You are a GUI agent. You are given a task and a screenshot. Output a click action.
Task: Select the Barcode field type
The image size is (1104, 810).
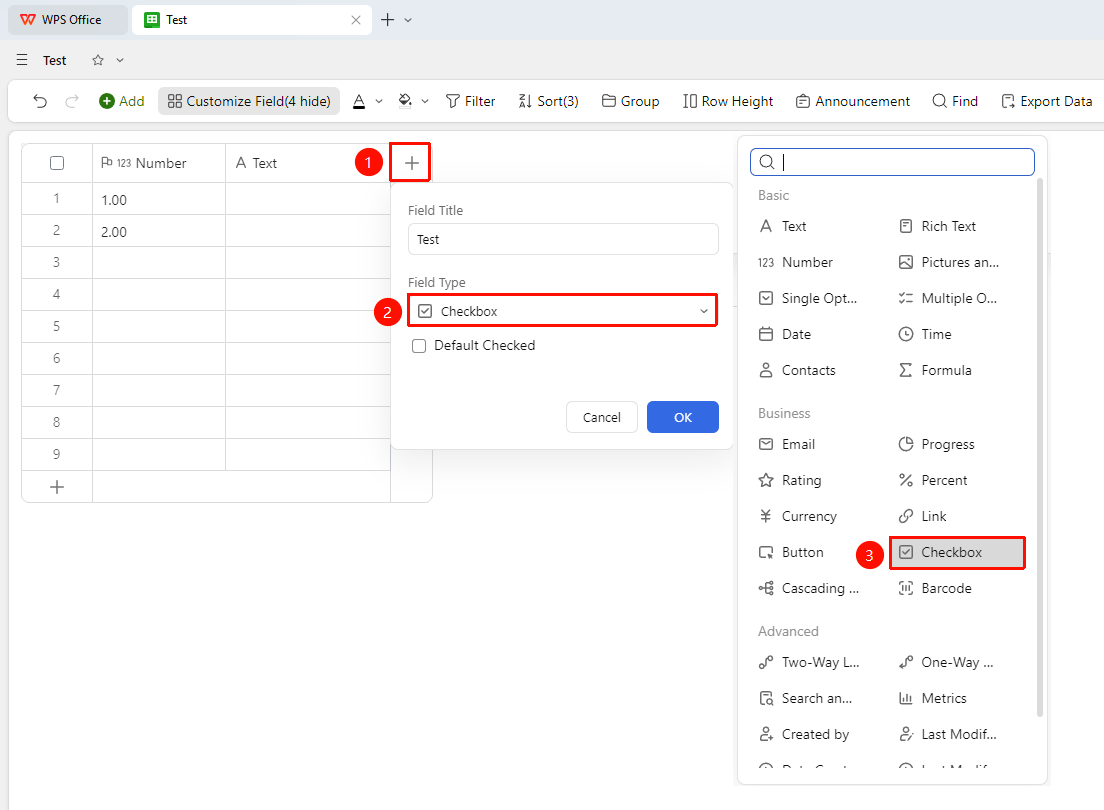pyautogui.click(x=935, y=588)
